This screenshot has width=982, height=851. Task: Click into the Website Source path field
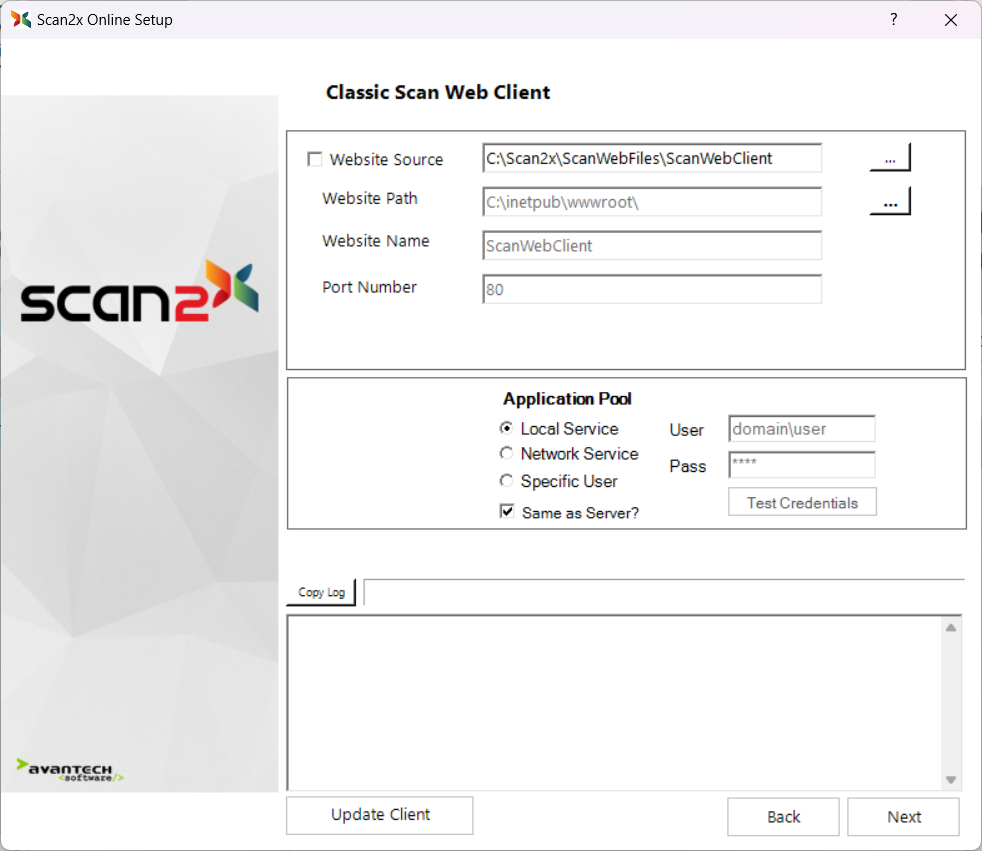pyautogui.click(x=651, y=158)
